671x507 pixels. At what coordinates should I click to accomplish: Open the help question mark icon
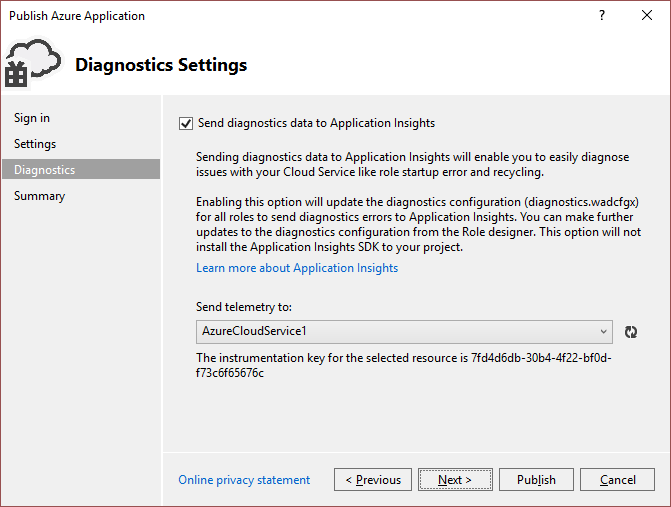pyautogui.click(x=602, y=15)
